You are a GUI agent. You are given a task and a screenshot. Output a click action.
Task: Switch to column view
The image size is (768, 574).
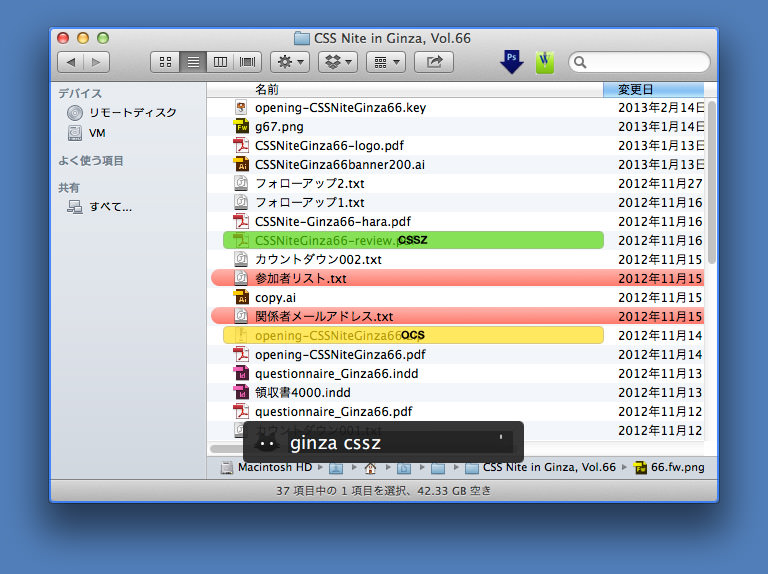(220, 62)
